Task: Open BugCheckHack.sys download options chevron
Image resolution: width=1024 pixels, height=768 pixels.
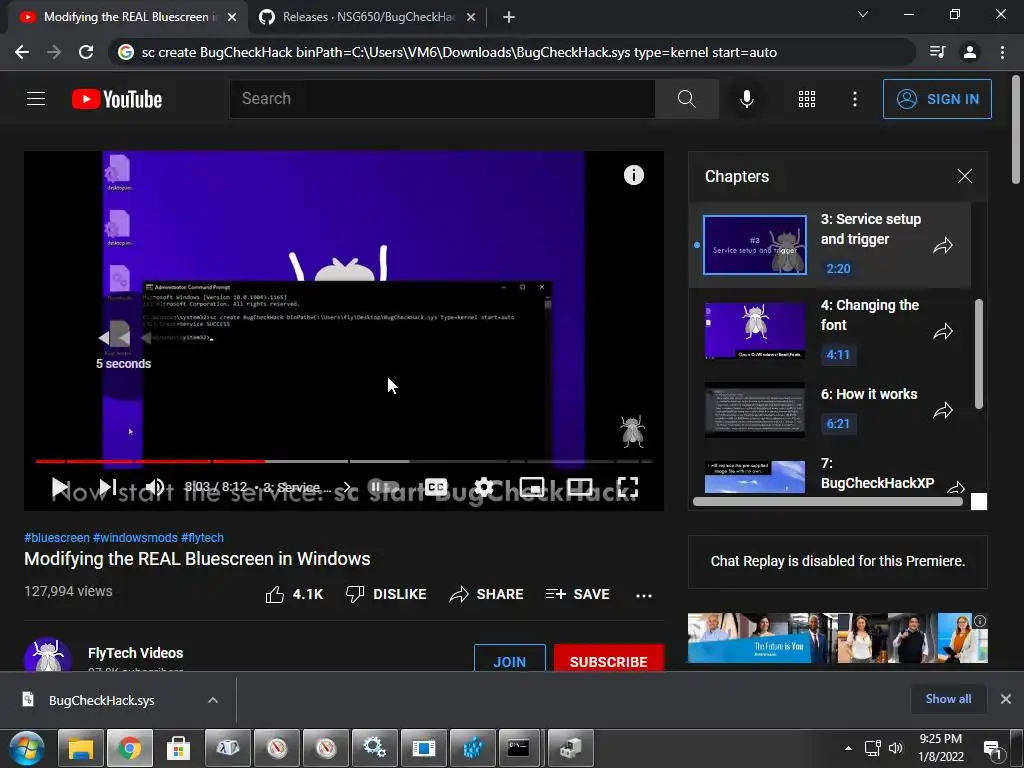Action: pyautogui.click(x=213, y=700)
